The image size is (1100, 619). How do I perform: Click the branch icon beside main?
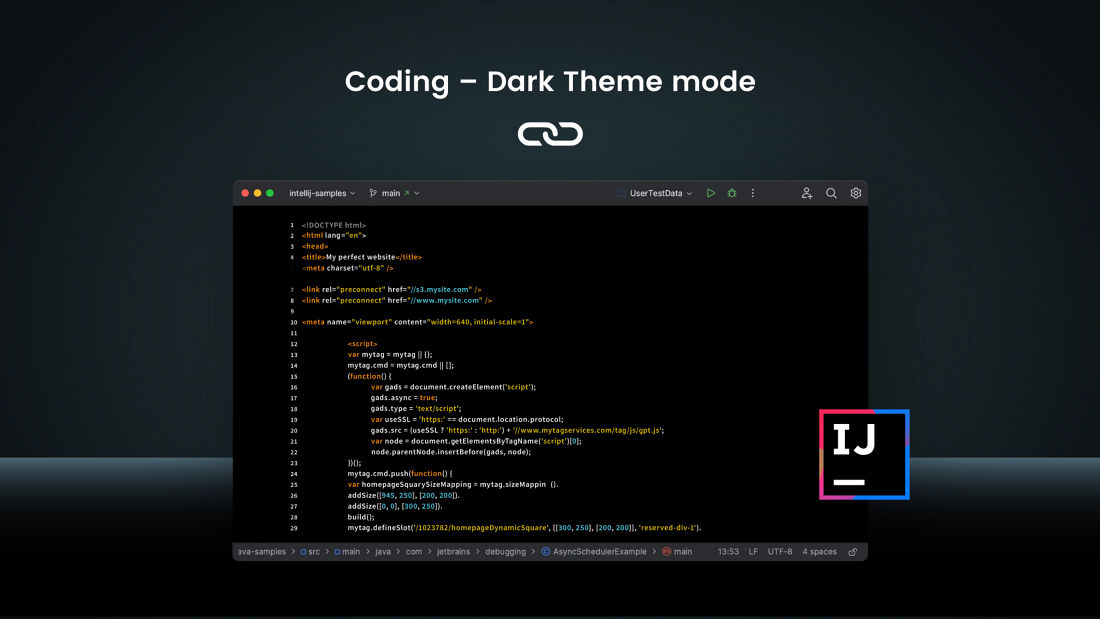click(x=371, y=193)
